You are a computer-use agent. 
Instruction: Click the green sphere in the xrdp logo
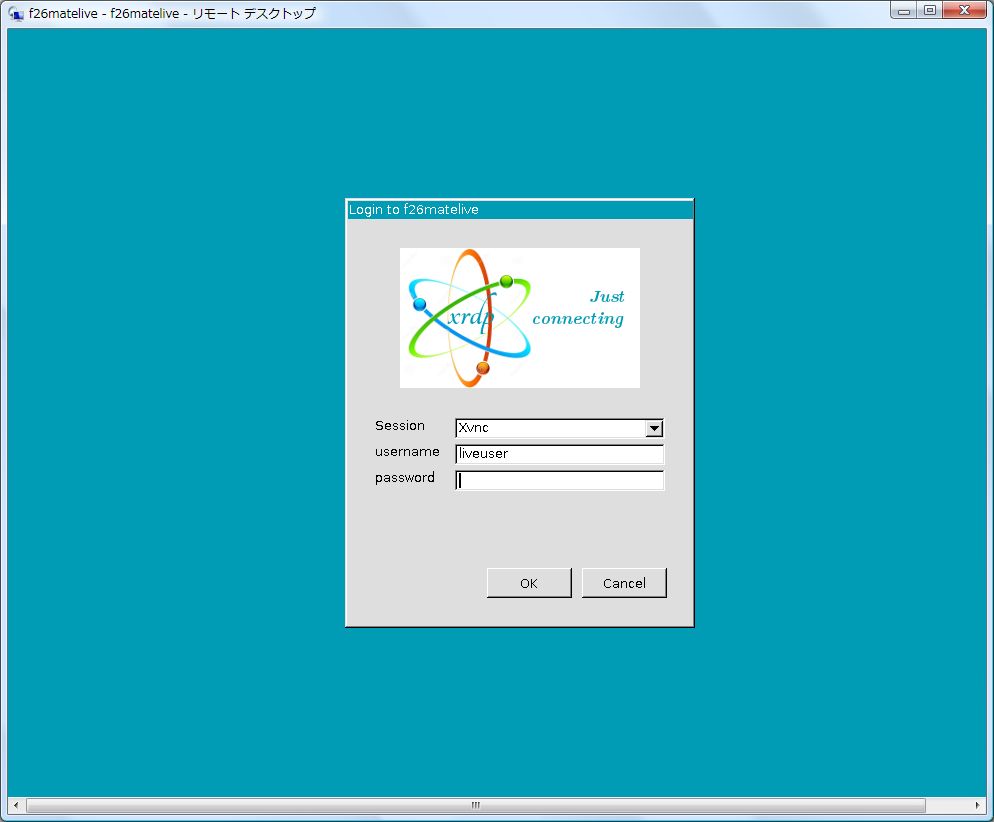click(506, 281)
